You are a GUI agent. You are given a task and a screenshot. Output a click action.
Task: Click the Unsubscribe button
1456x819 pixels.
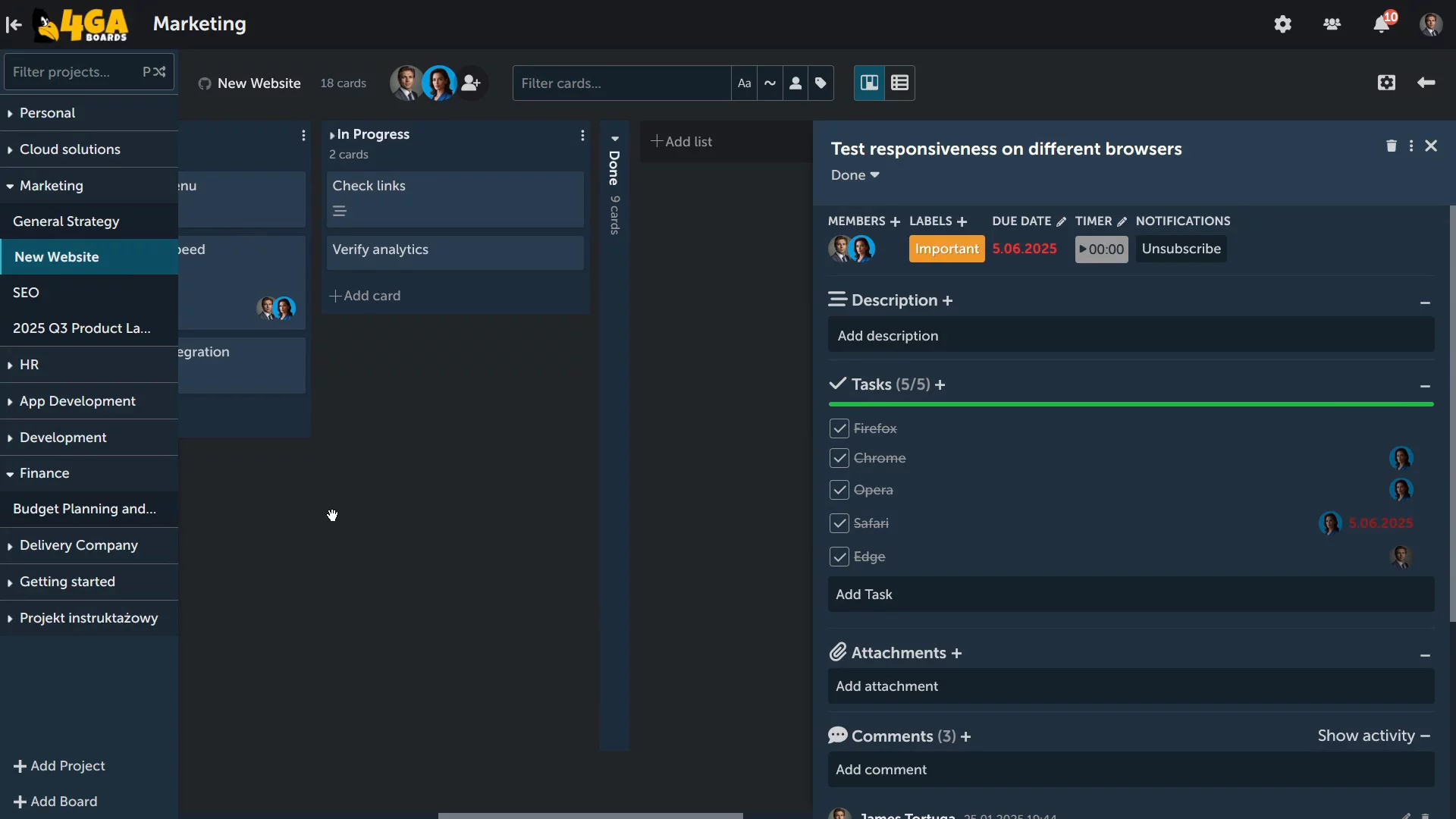[1181, 249]
